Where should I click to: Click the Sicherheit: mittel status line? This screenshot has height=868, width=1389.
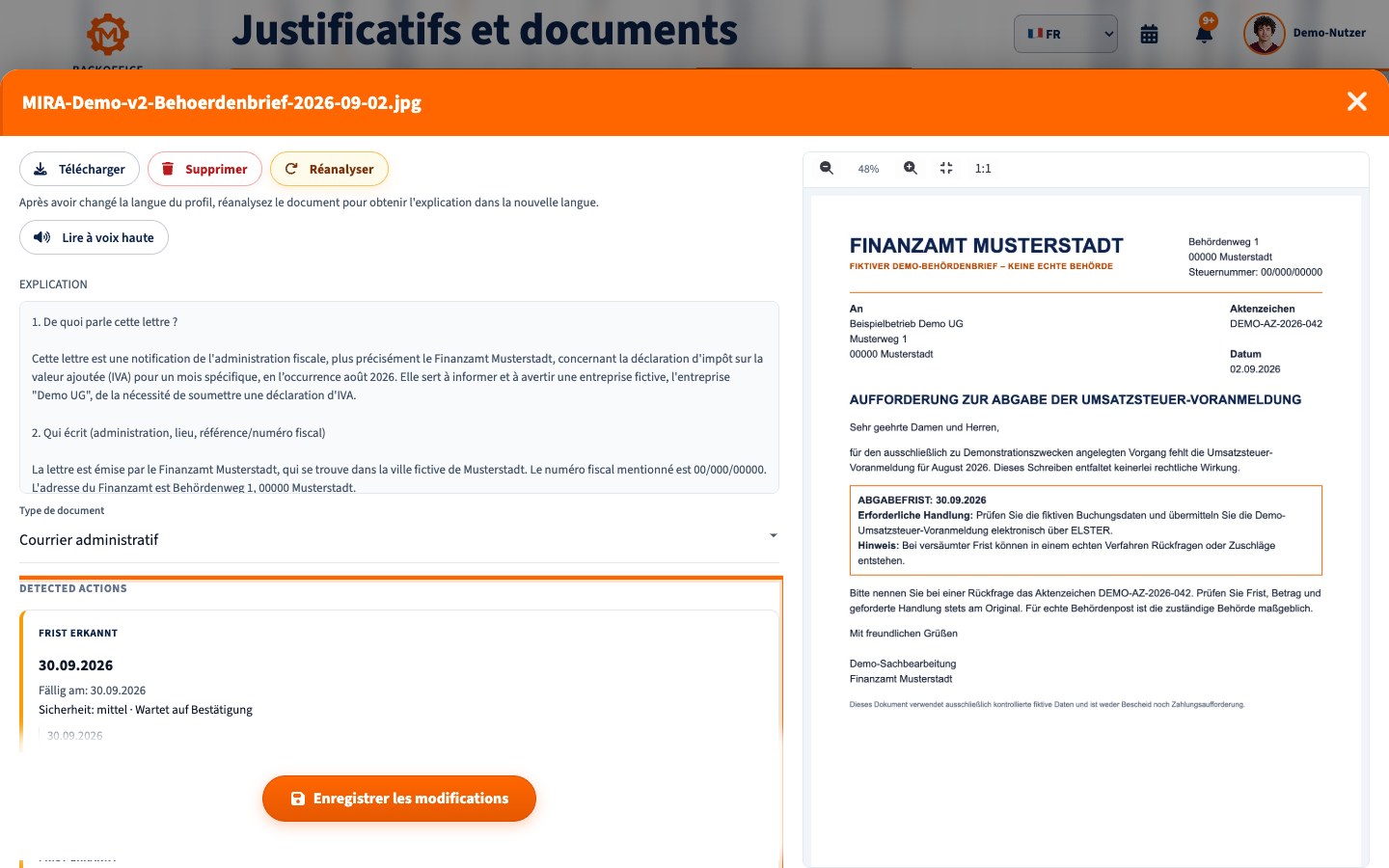pyautogui.click(x=146, y=710)
